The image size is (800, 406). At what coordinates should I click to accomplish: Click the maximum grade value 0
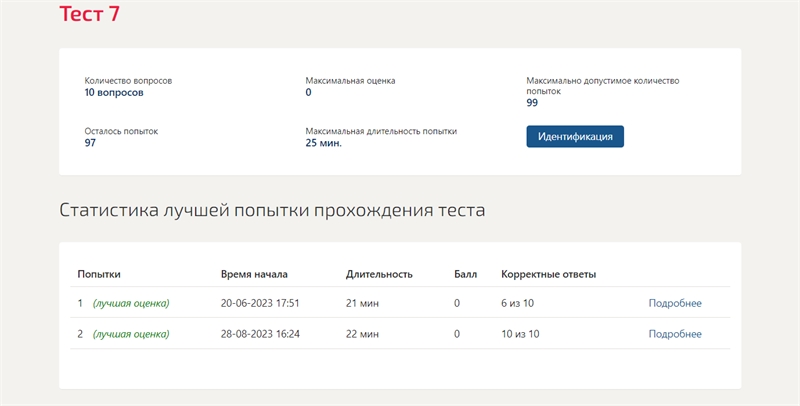[308, 92]
